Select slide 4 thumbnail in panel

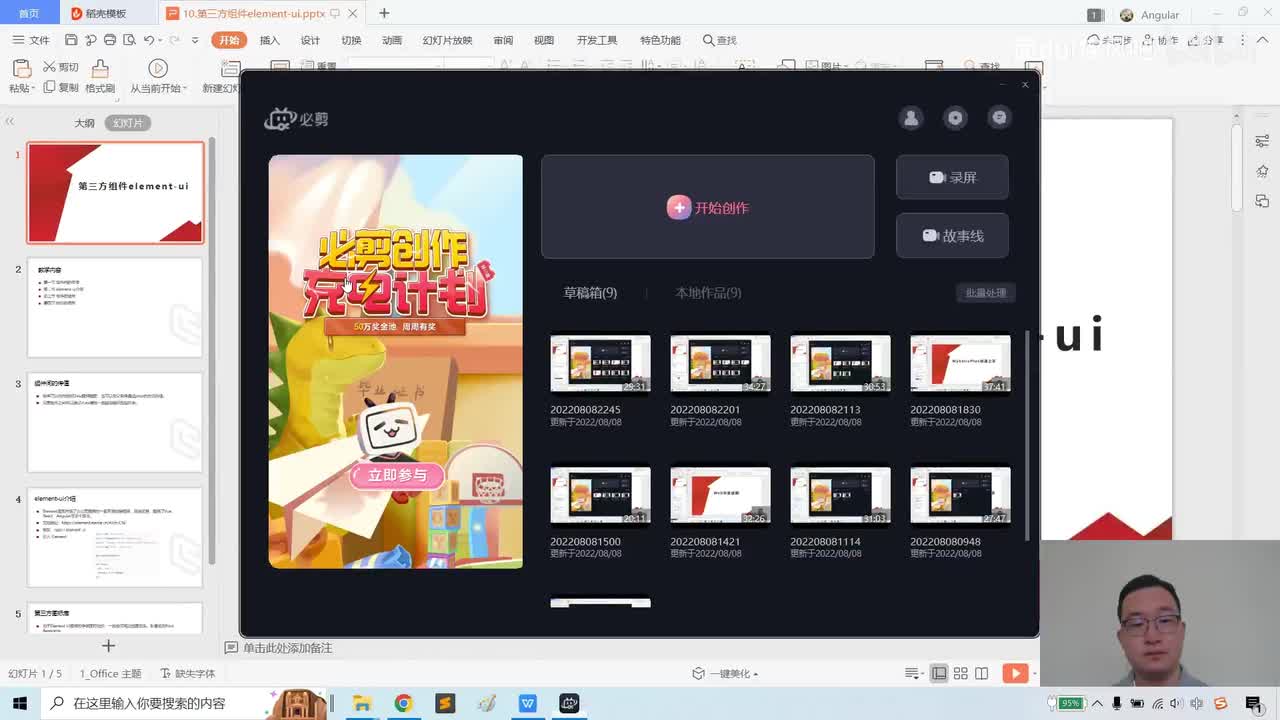click(115, 537)
